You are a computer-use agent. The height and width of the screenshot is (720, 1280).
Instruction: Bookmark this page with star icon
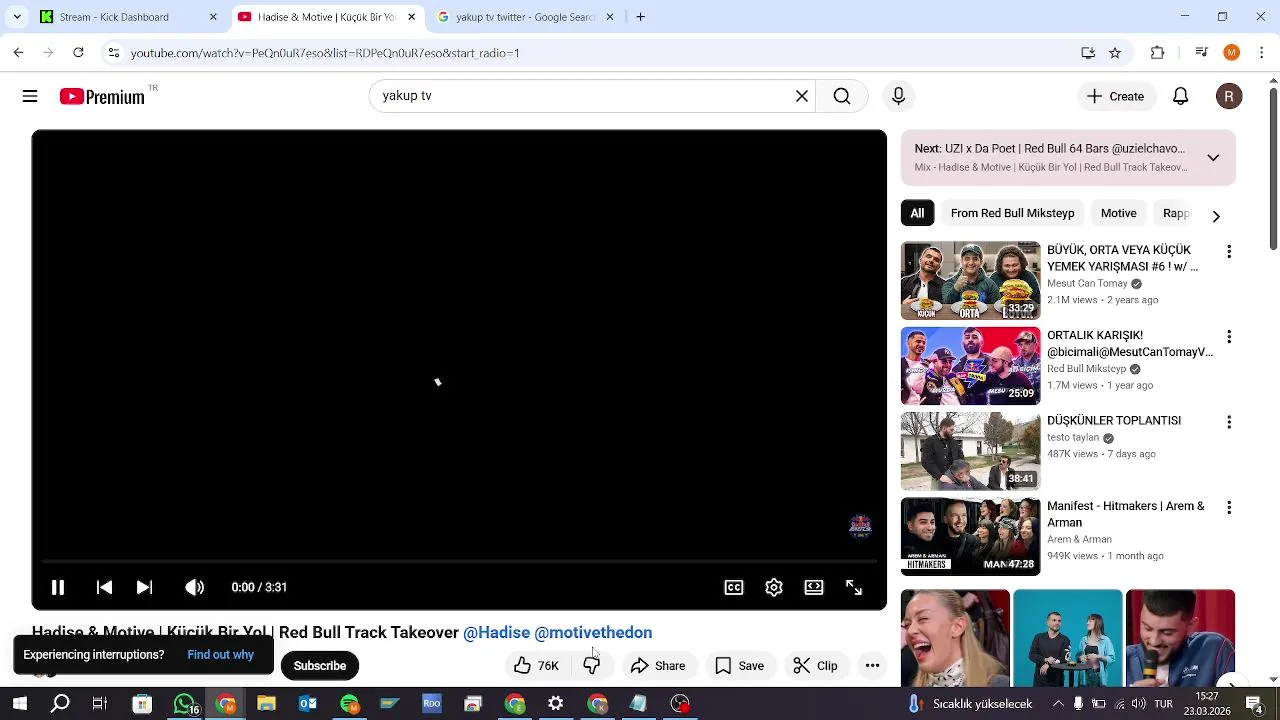pos(1115,53)
